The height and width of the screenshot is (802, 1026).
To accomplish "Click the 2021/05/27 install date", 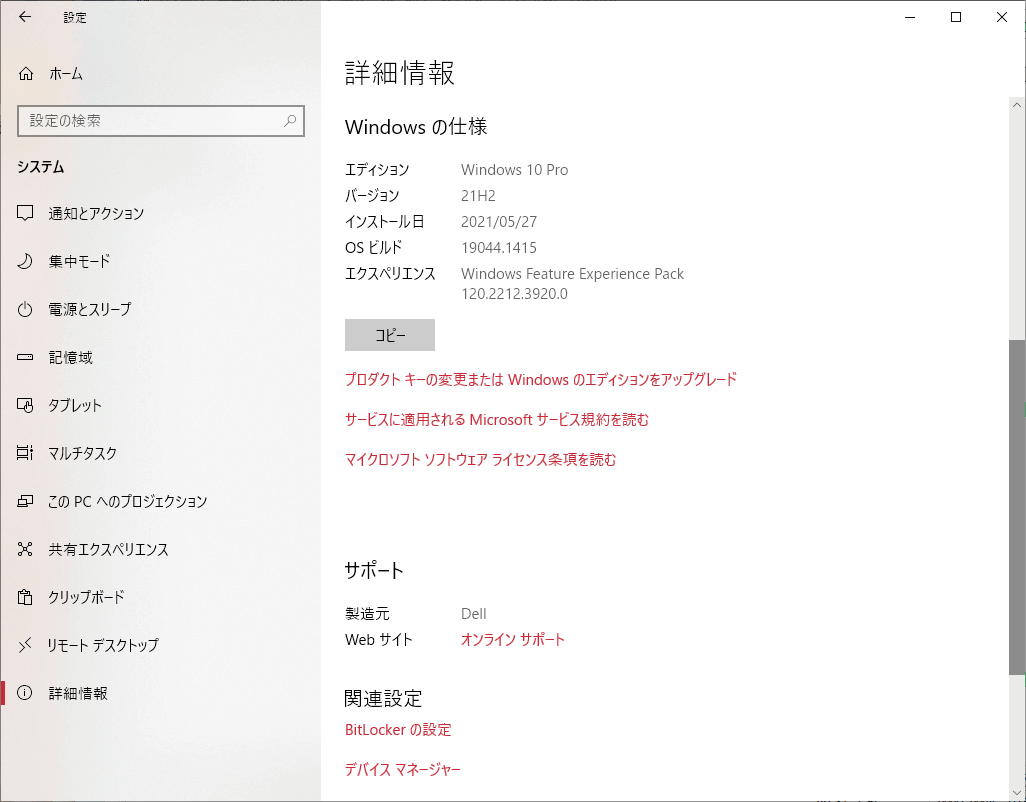I will (499, 222).
